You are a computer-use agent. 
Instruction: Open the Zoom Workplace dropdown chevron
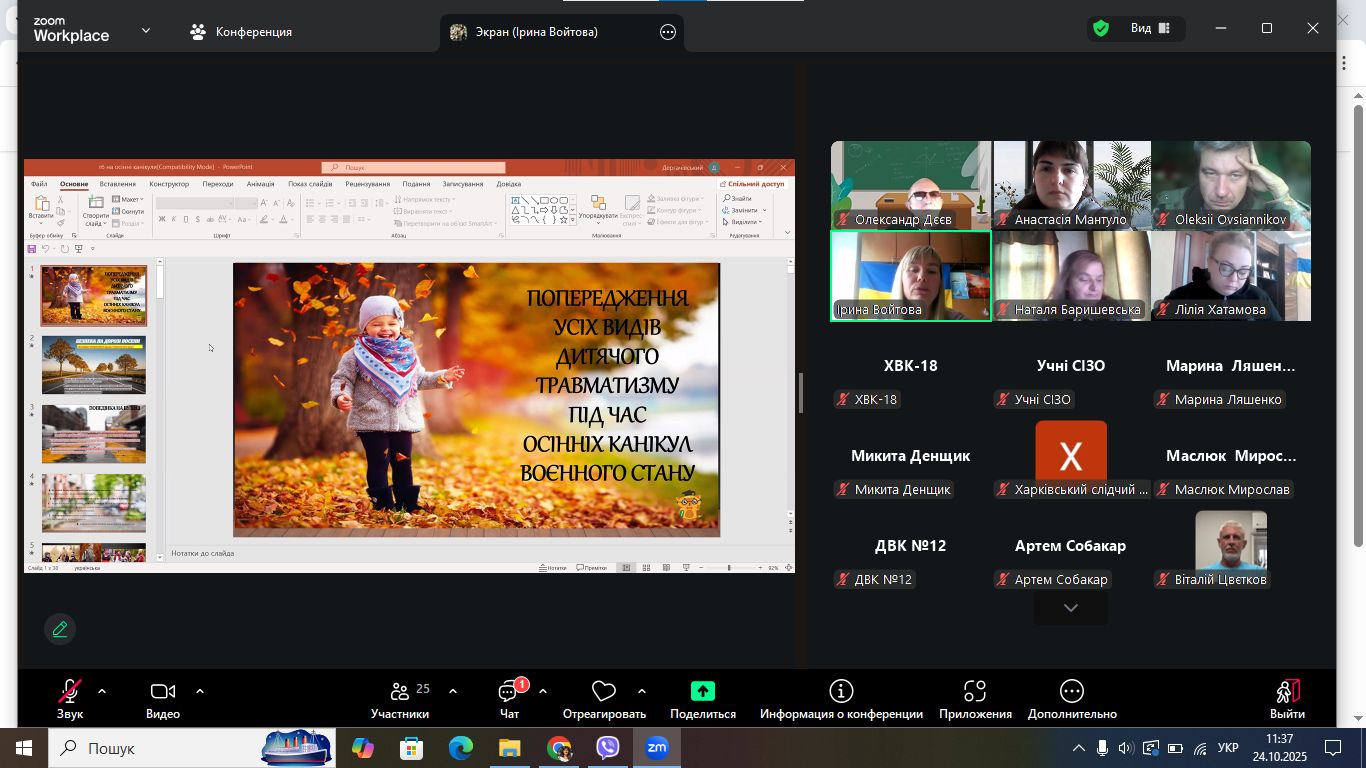tap(146, 30)
